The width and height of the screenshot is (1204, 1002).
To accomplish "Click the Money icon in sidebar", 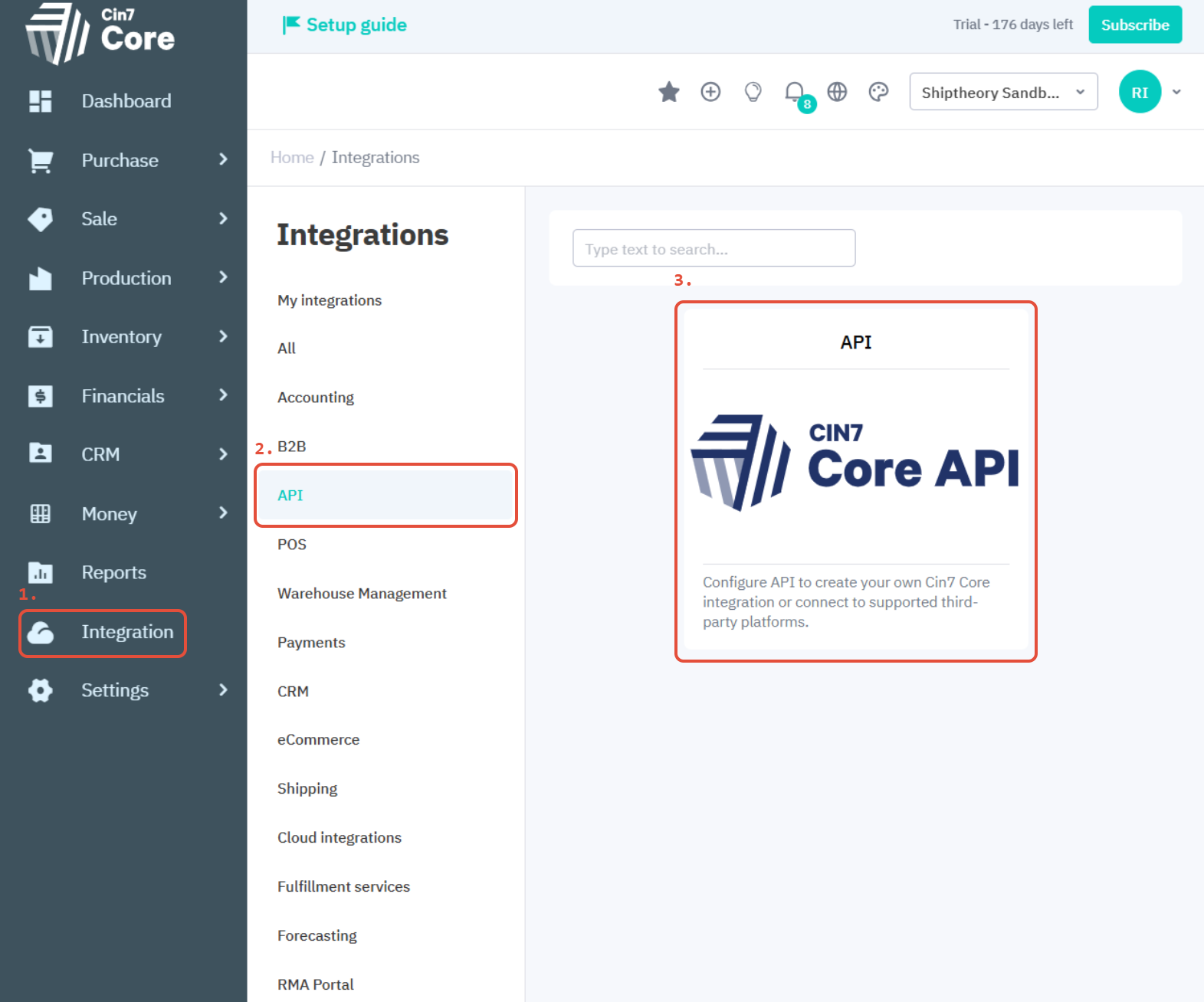I will click(40, 513).
